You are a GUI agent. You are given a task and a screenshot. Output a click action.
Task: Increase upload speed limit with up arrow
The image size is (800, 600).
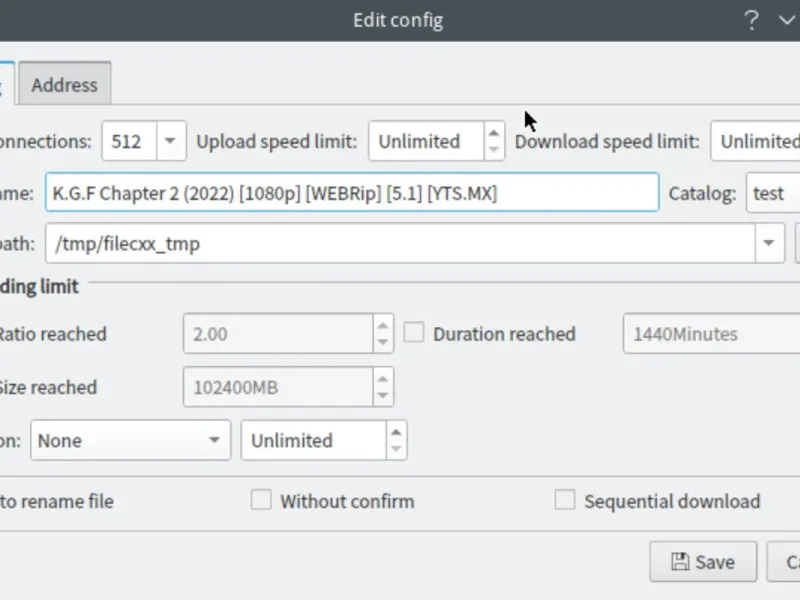[x=494, y=132]
